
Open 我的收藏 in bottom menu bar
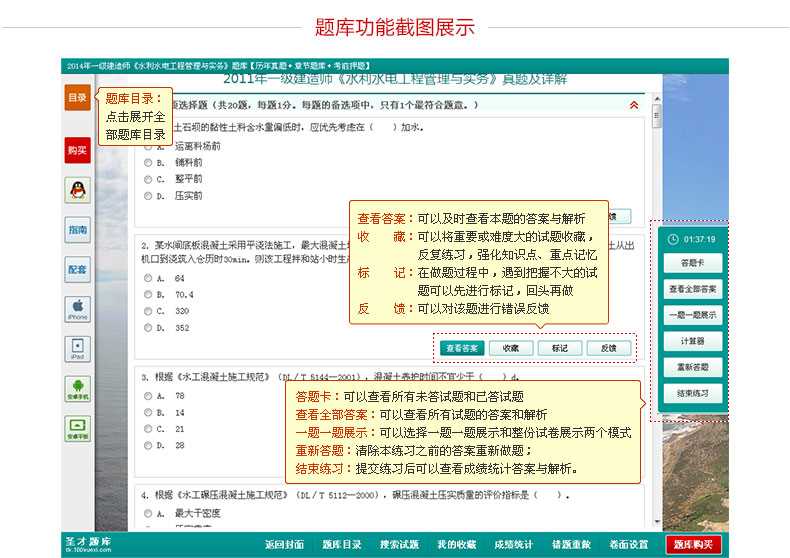click(456, 545)
